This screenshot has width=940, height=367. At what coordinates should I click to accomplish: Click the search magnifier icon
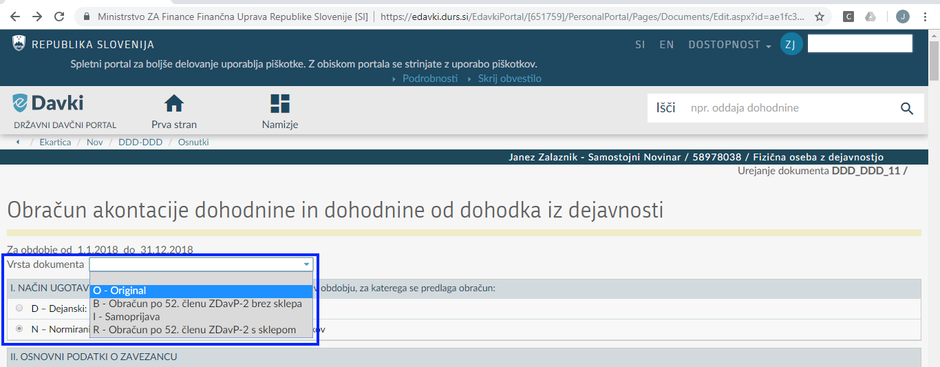coord(907,109)
